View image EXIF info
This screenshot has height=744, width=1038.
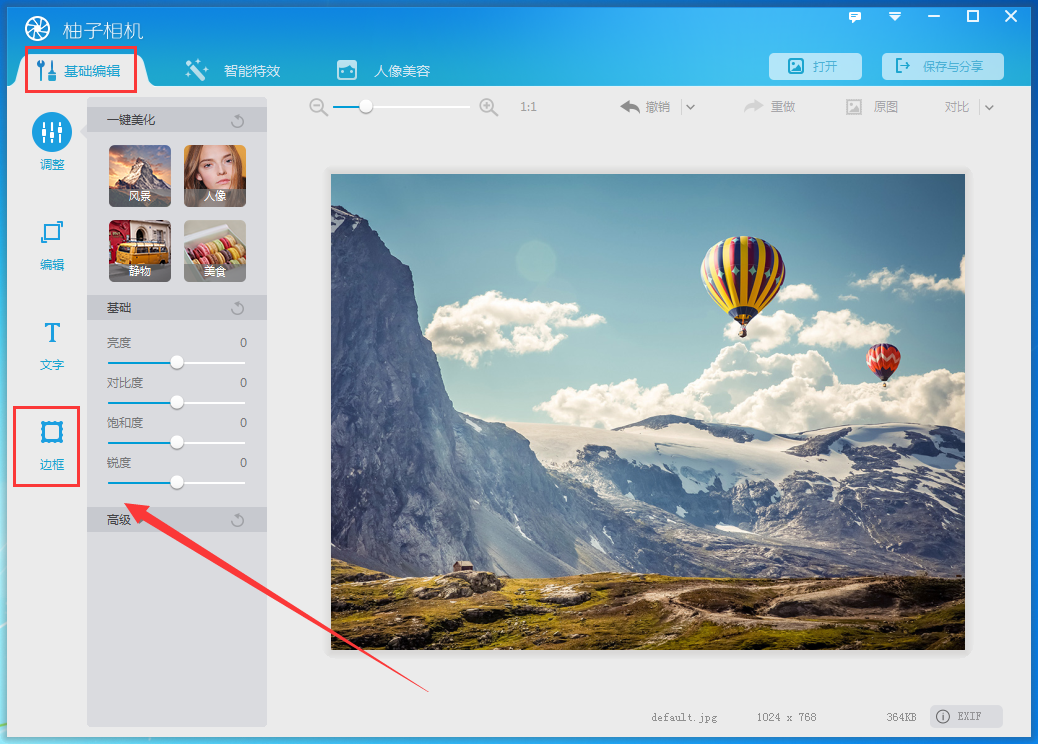click(x=966, y=716)
